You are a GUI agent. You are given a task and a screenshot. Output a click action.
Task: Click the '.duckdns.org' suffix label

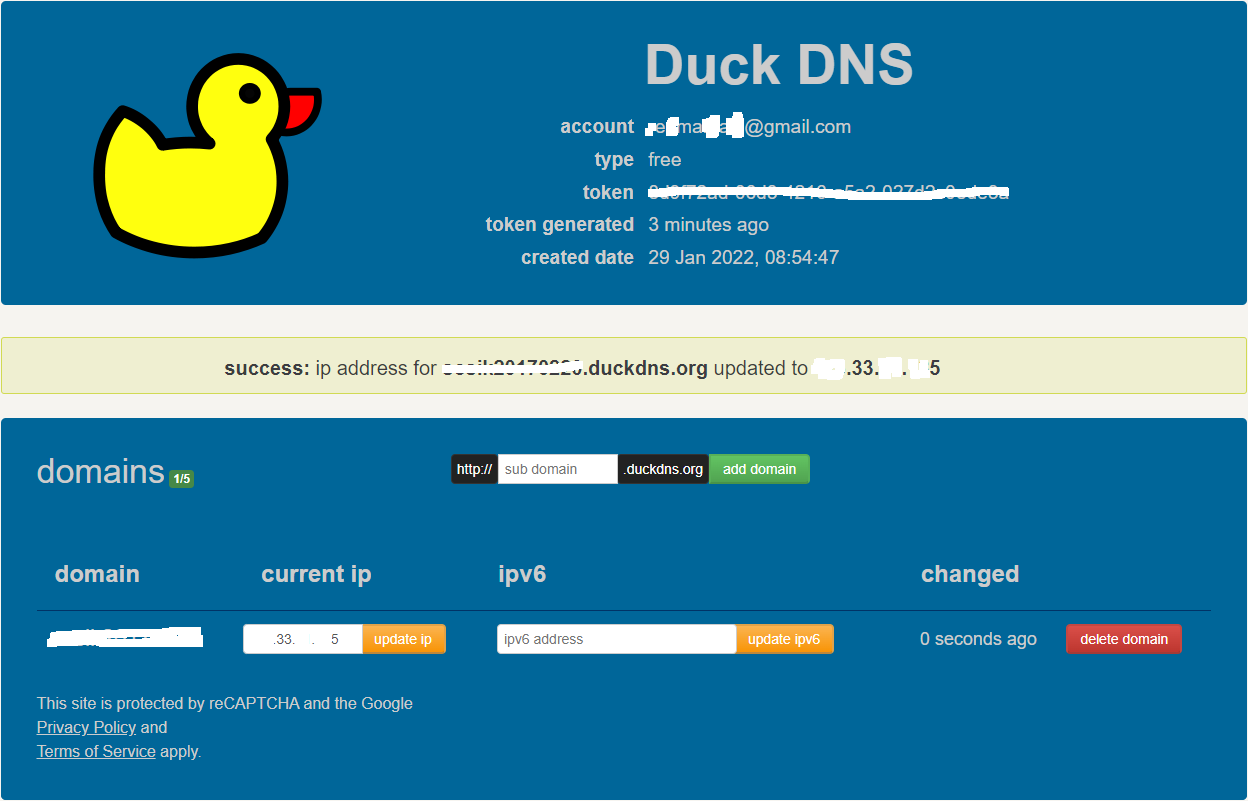pyautogui.click(x=663, y=469)
